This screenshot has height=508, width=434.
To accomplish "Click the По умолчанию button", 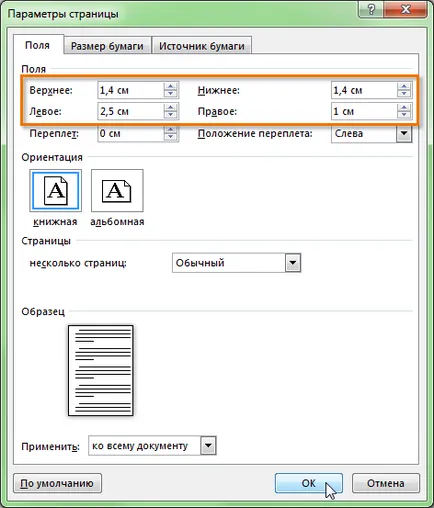I will [x=57, y=483].
